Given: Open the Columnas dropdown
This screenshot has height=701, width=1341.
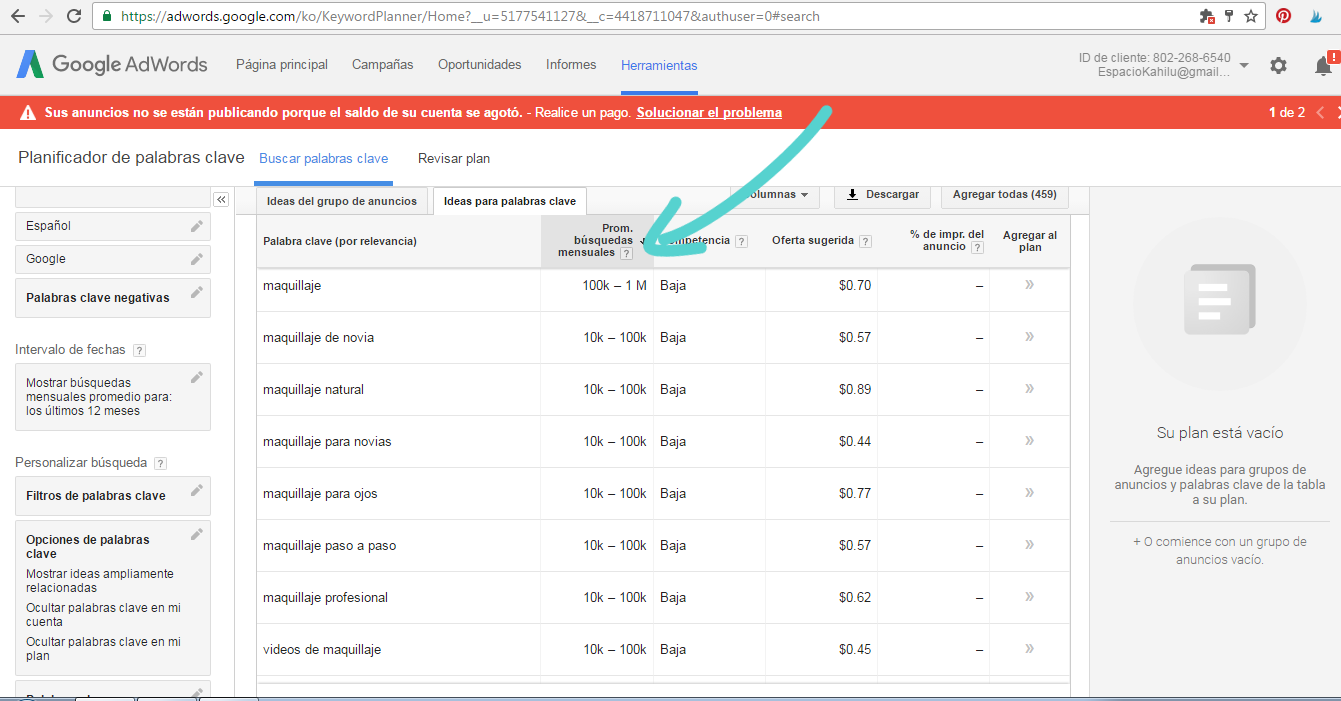Looking at the screenshot, I should tap(775, 194).
